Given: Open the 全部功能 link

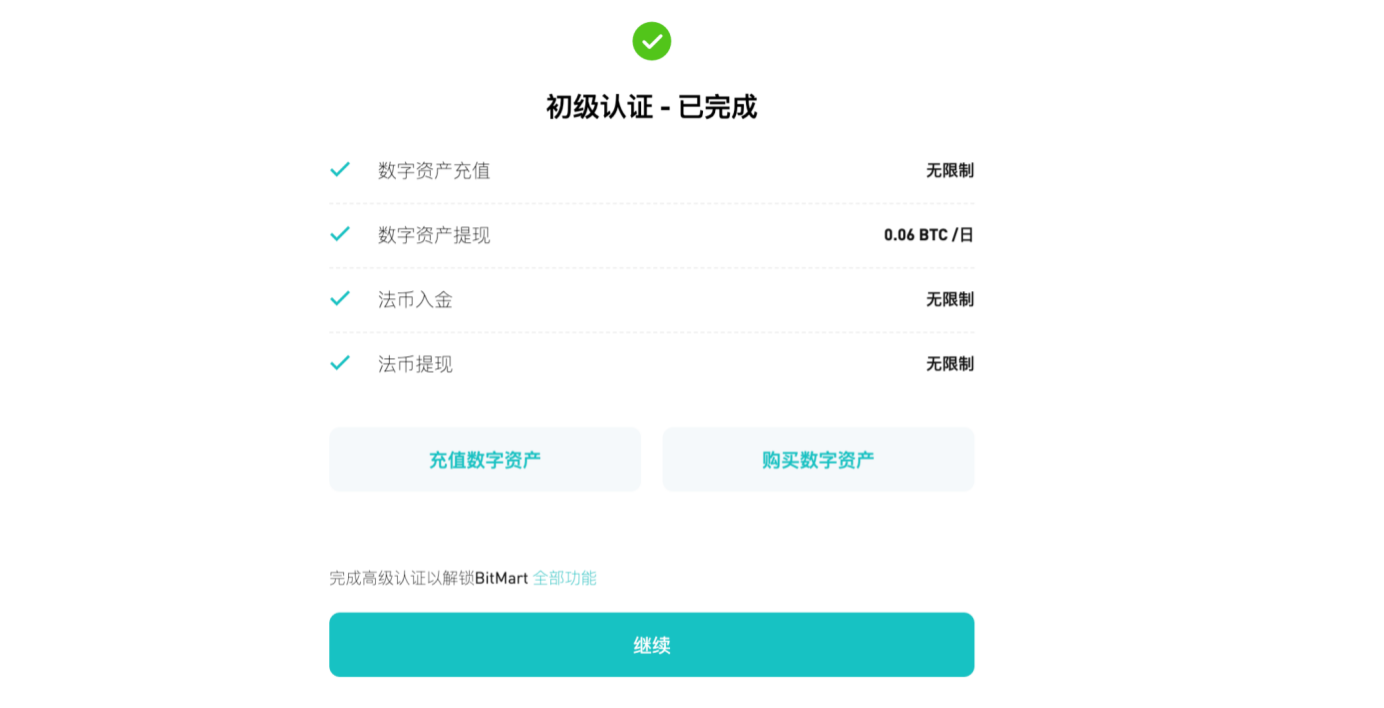Looking at the screenshot, I should (564, 578).
